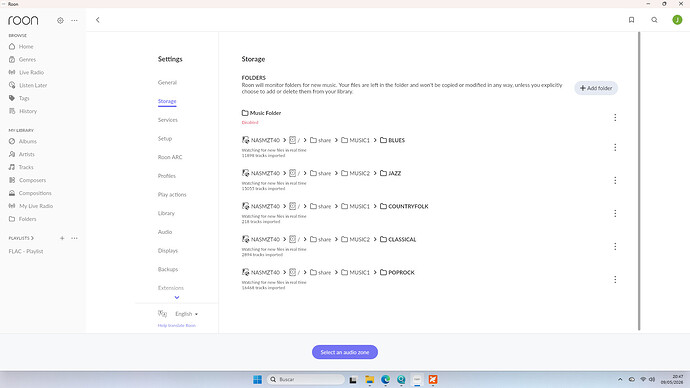
Task: Open Live Radio in the sidebar
Action: pyautogui.click(x=26, y=72)
